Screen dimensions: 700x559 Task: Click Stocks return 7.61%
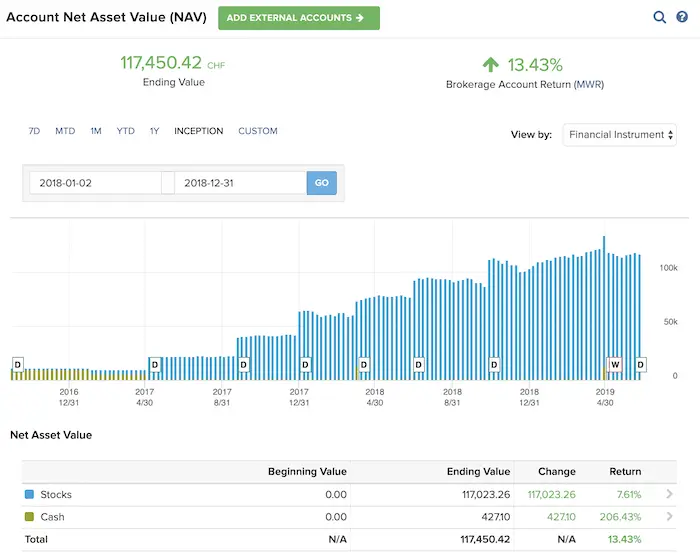[x=629, y=494]
